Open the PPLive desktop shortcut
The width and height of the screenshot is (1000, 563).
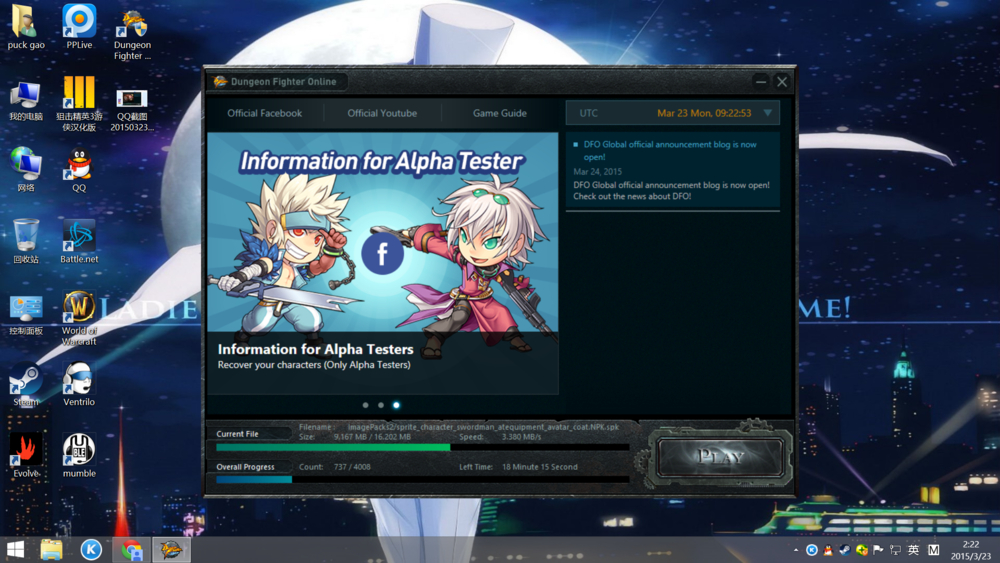(79, 27)
